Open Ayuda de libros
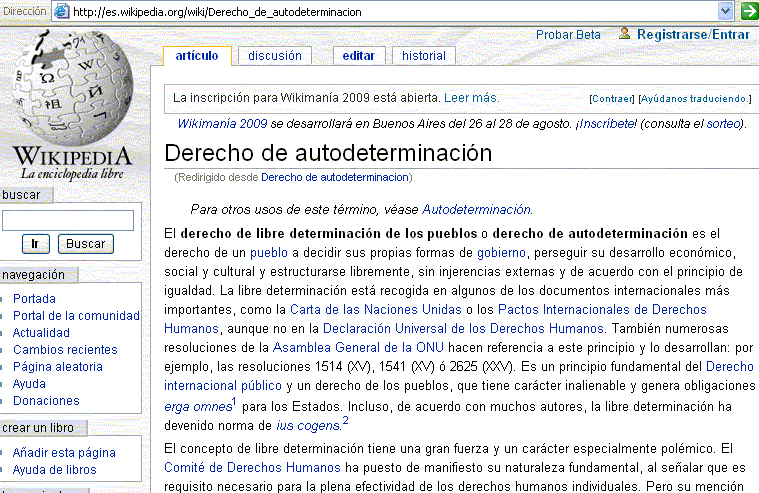This screenshot has width=759, height=493. pyautogui.click(x=54, y=470)
